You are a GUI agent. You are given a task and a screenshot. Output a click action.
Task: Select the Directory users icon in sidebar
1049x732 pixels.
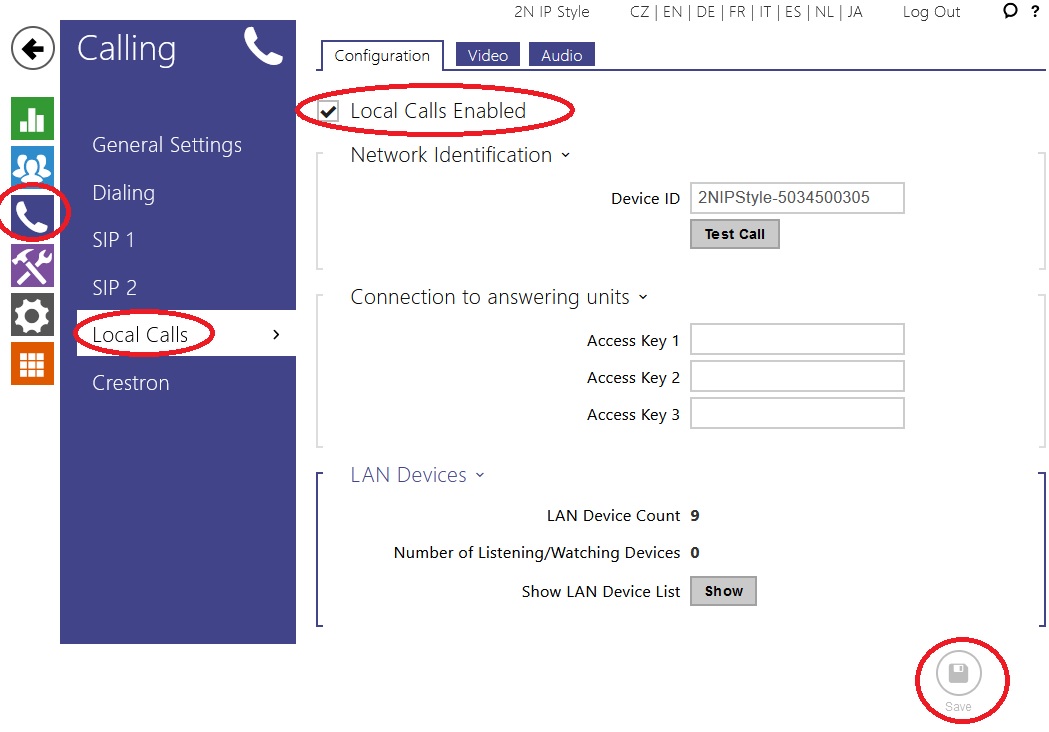pyautogui.click(x=32, y=166)
